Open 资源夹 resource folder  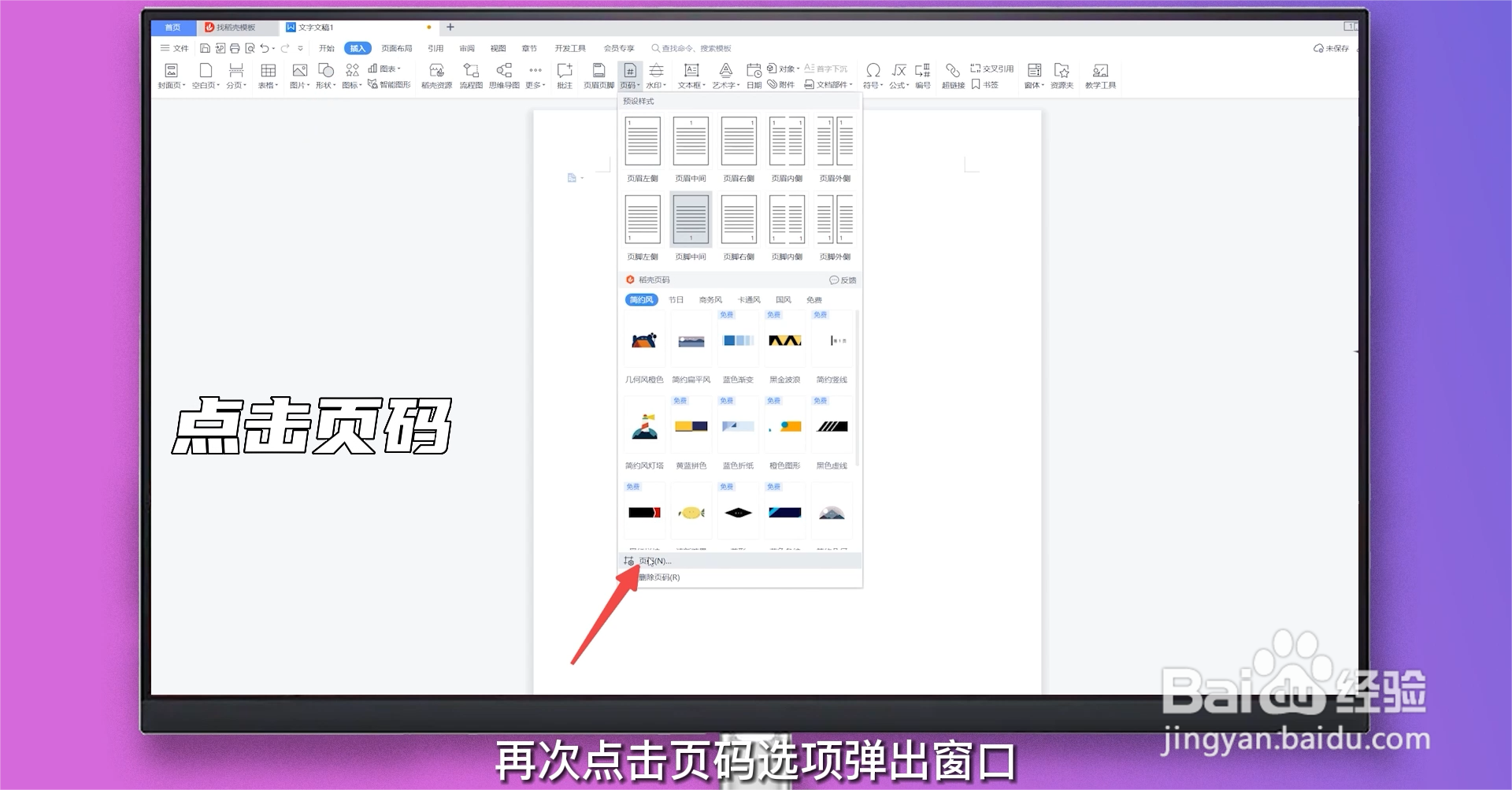click(1062, 76)
